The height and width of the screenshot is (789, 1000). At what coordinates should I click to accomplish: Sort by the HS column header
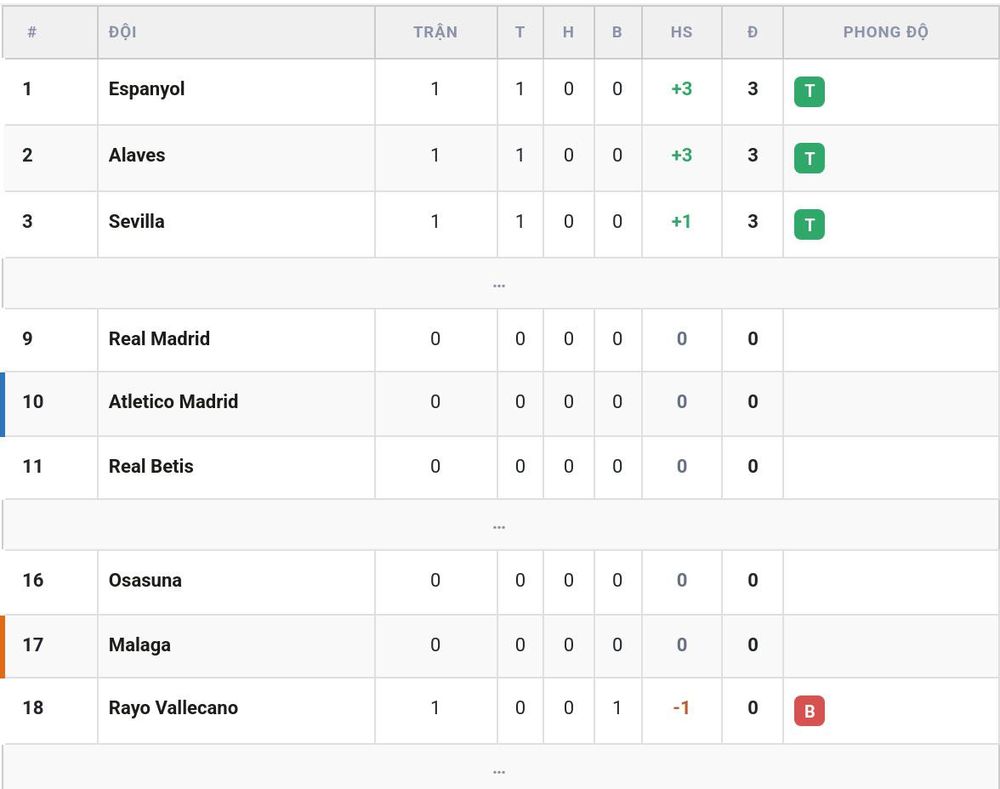(681, 32)
